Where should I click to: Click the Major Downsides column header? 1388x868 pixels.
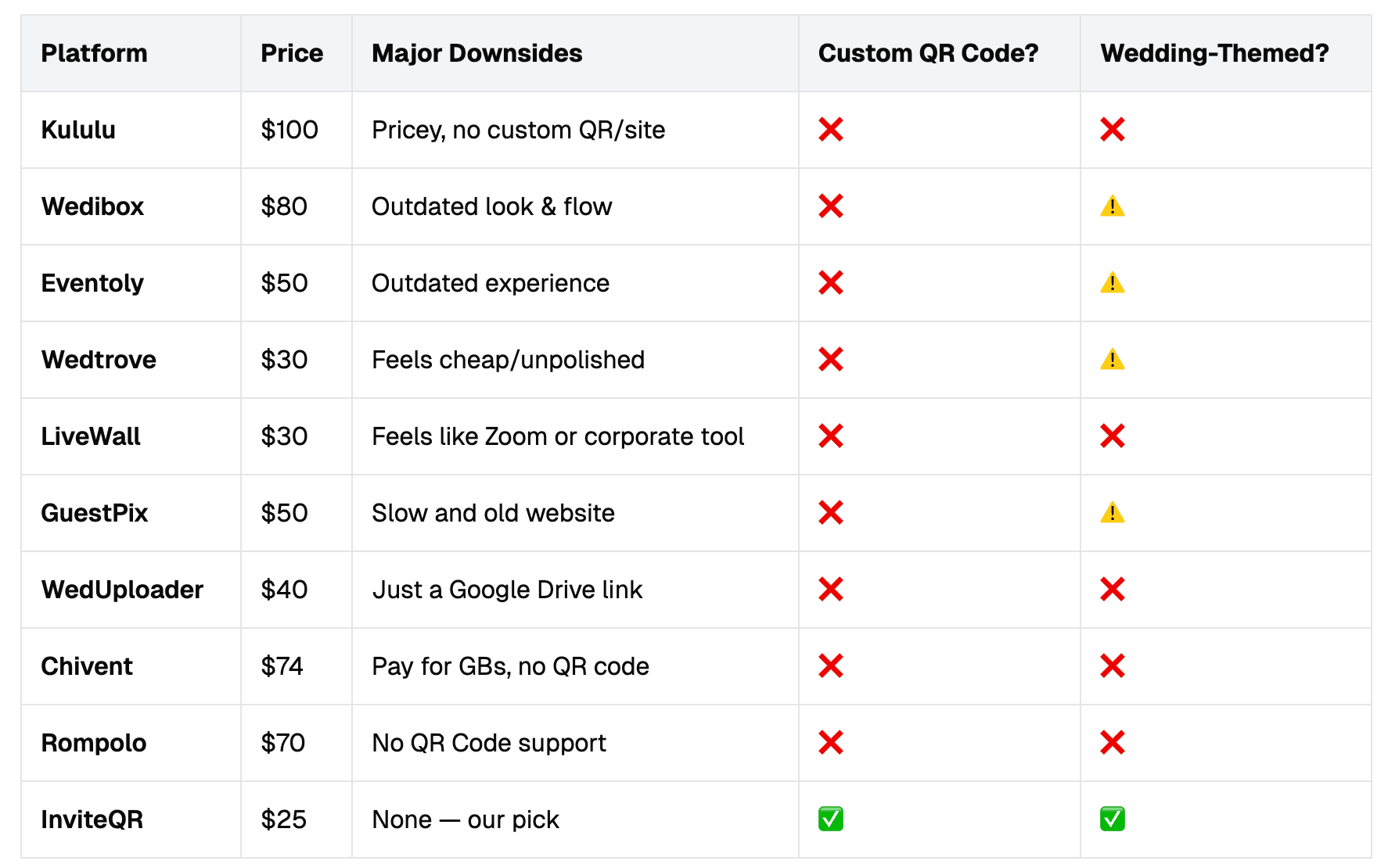point(476,53)
